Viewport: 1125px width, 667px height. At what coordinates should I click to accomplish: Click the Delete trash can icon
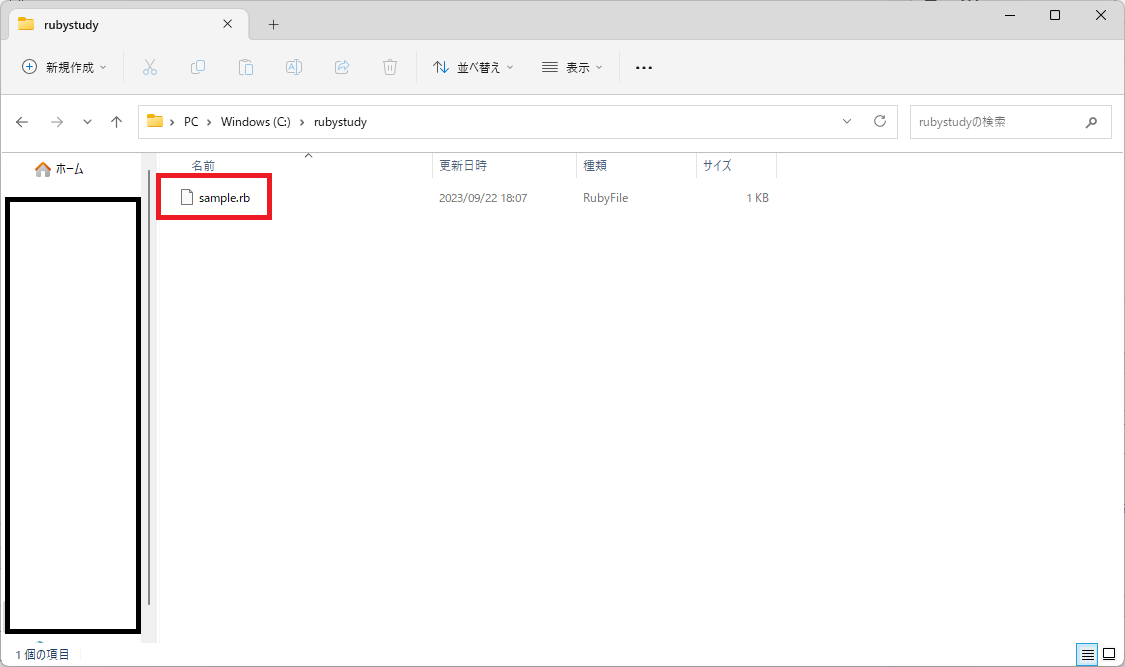coord(390,67)
